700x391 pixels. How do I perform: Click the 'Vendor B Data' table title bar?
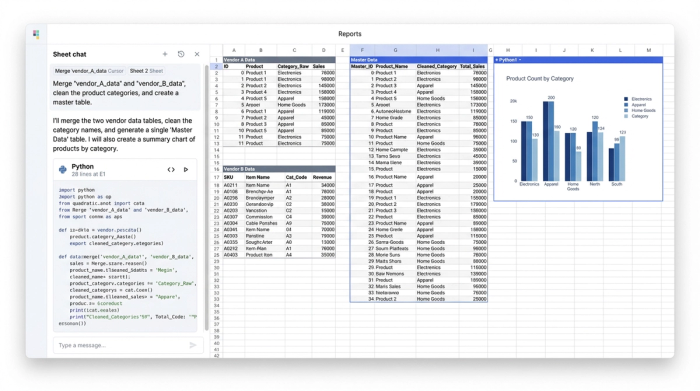[x=279, y=169]
